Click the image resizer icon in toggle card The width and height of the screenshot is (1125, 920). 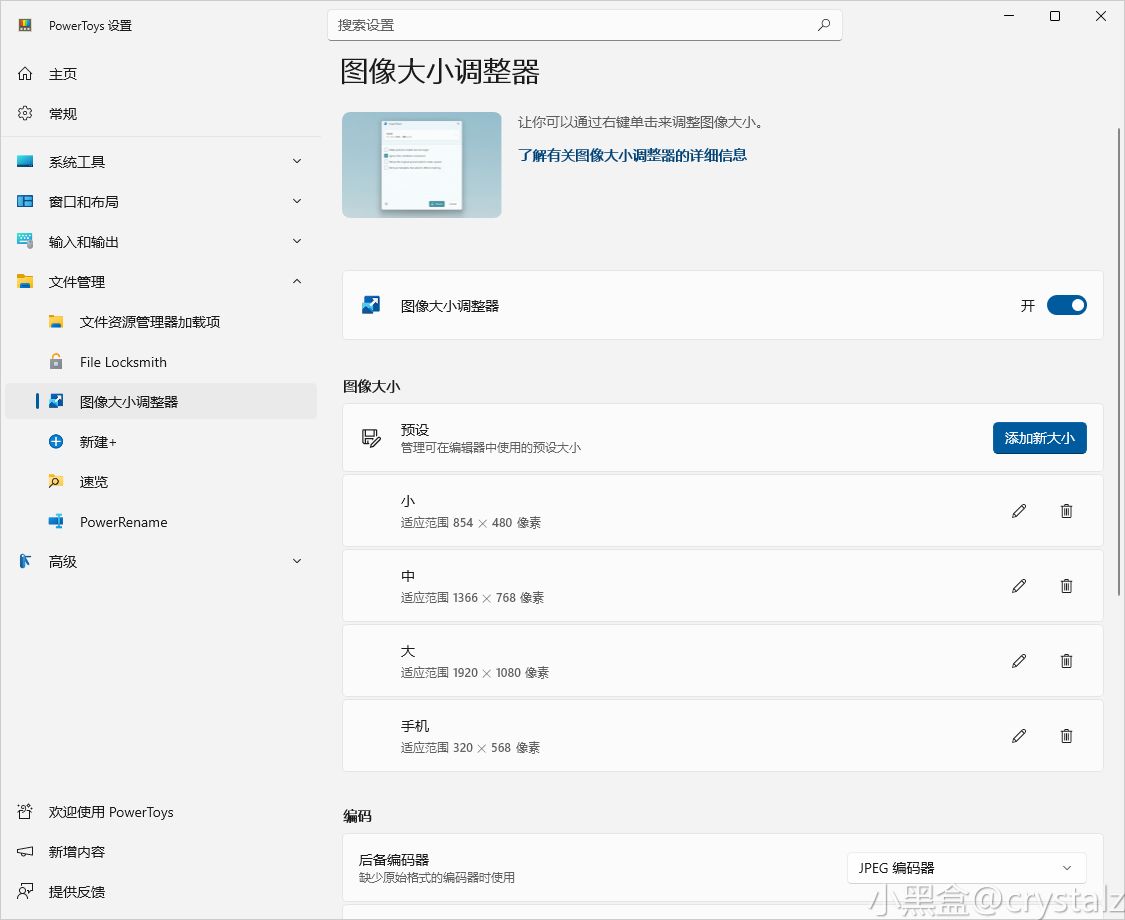tap(371, 305)
